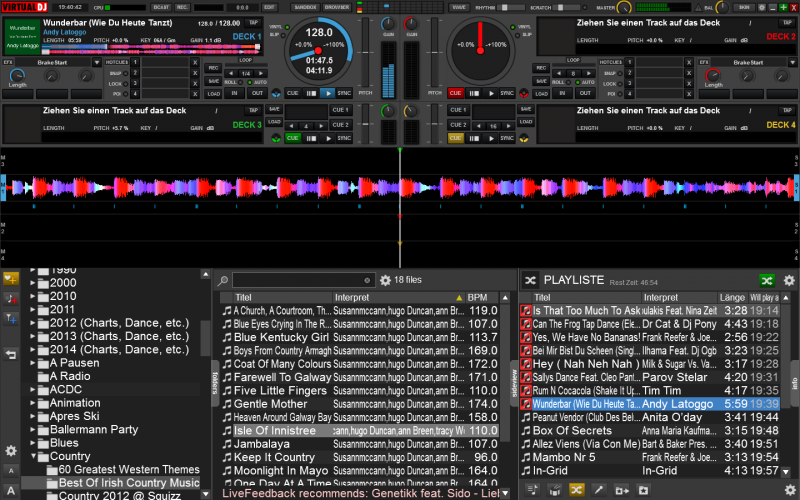The height and width of the screenshot is (500, 800).
Task: Toggle Deck 2 VINYL mode LED
Action: (x=513, y=27)
